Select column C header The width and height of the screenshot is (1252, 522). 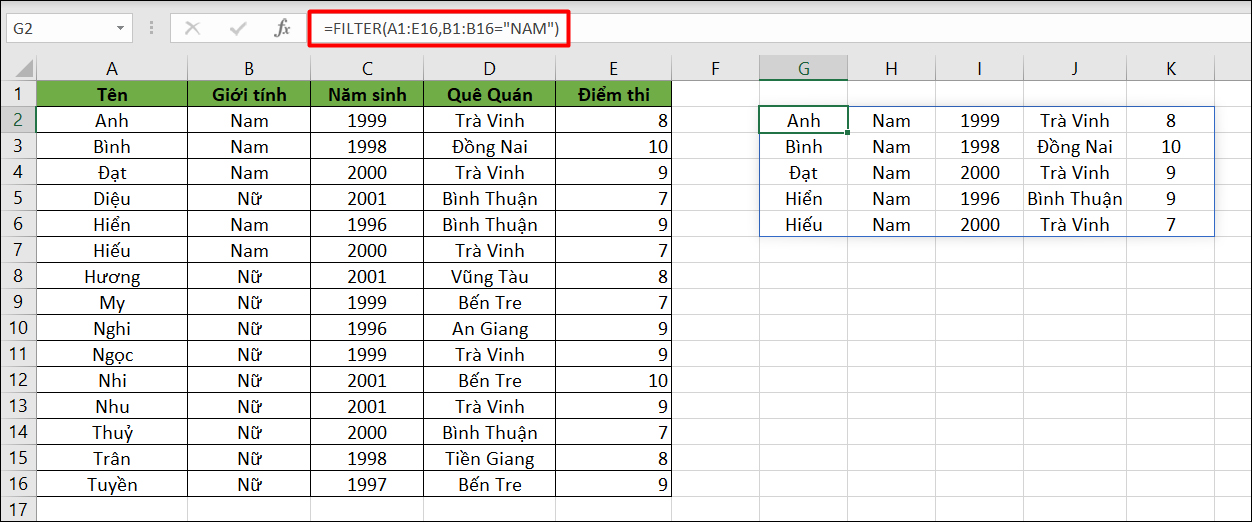point(367,68)
